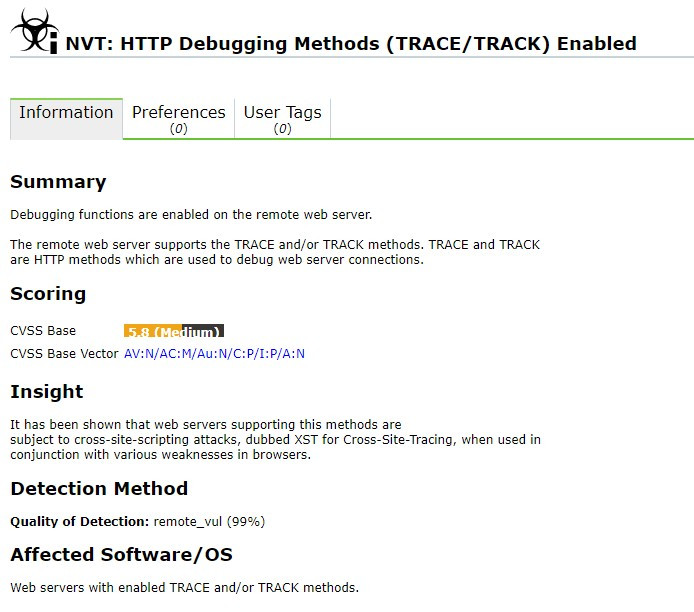
Task: Click the 5.8 (Medium) severity bar
Action: click(x=173, y=332)
